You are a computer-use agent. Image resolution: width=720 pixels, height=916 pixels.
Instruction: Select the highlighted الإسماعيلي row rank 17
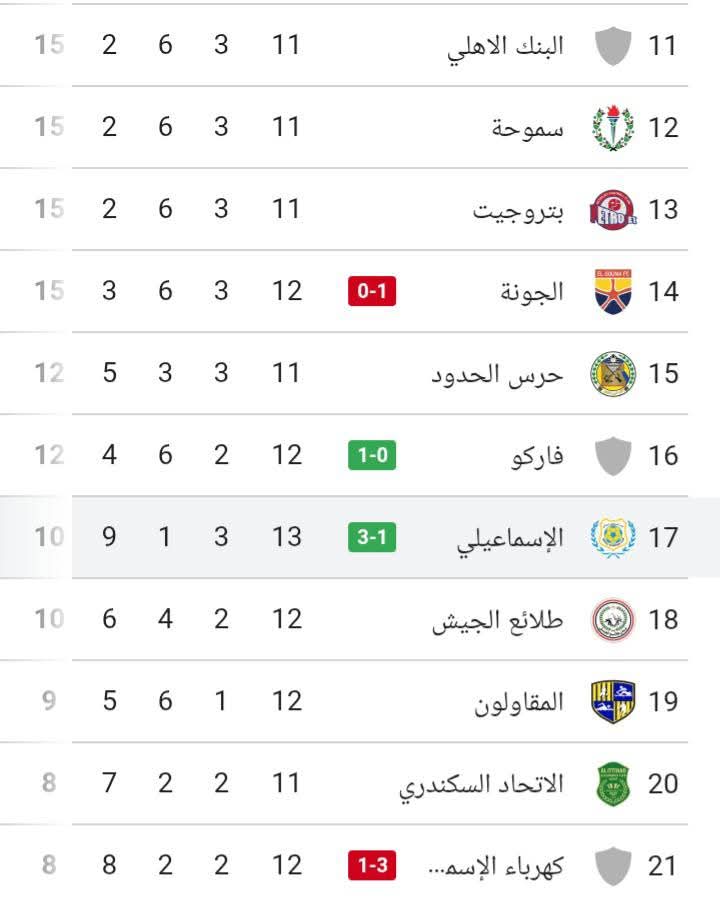(663, 538)
